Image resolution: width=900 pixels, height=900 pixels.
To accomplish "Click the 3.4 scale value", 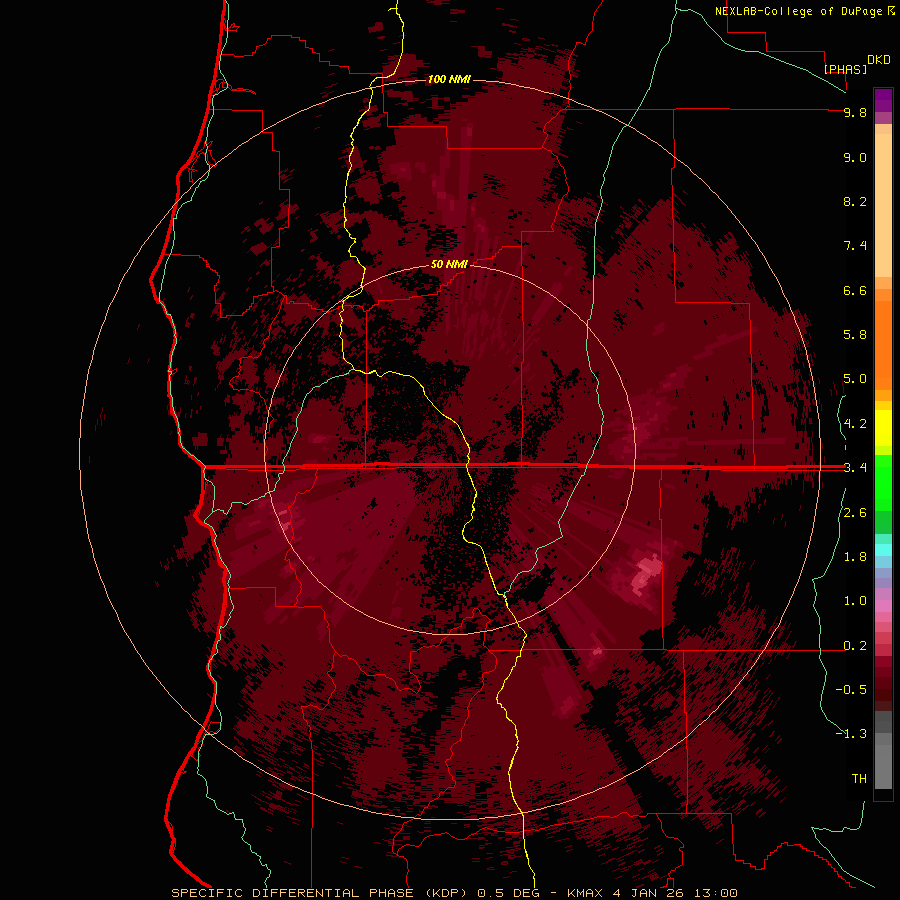I will (x=855, y=468).
